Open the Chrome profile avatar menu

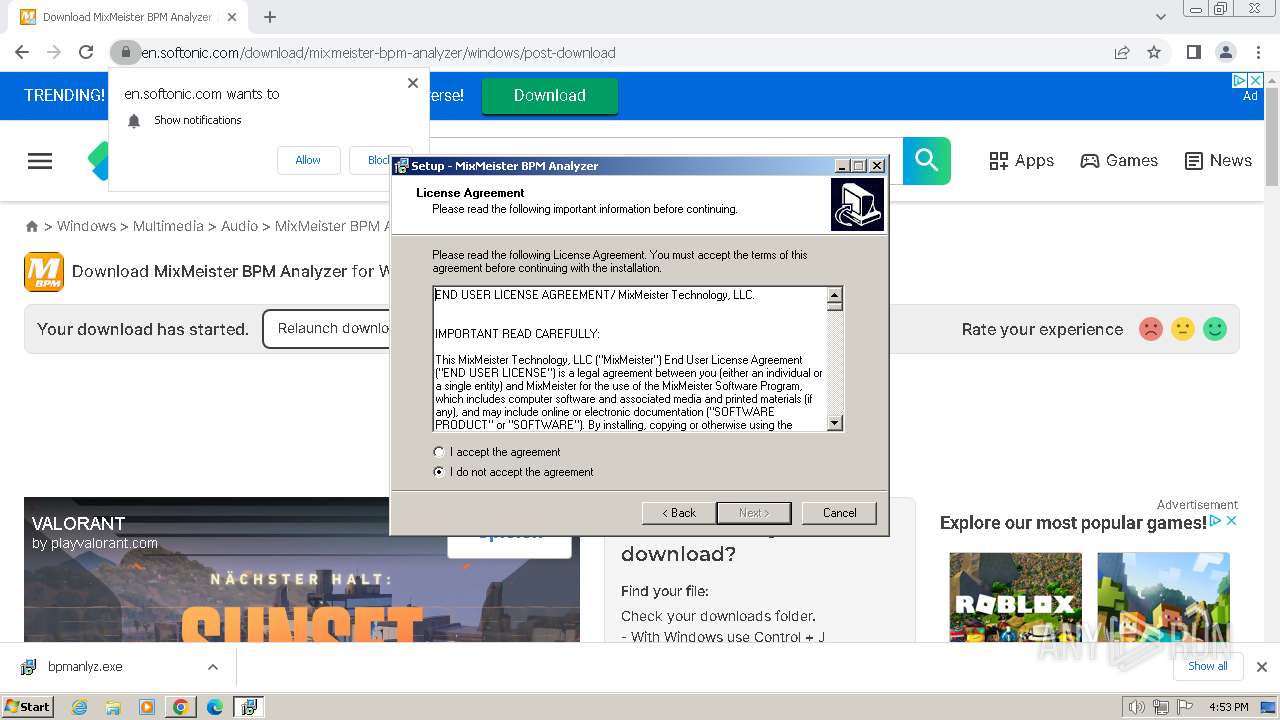[1225, 52]
